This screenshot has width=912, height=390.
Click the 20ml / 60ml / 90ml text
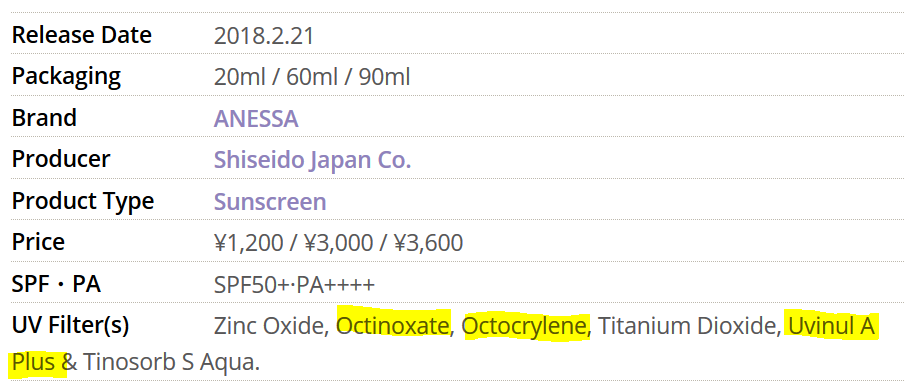tap(312, 77)
